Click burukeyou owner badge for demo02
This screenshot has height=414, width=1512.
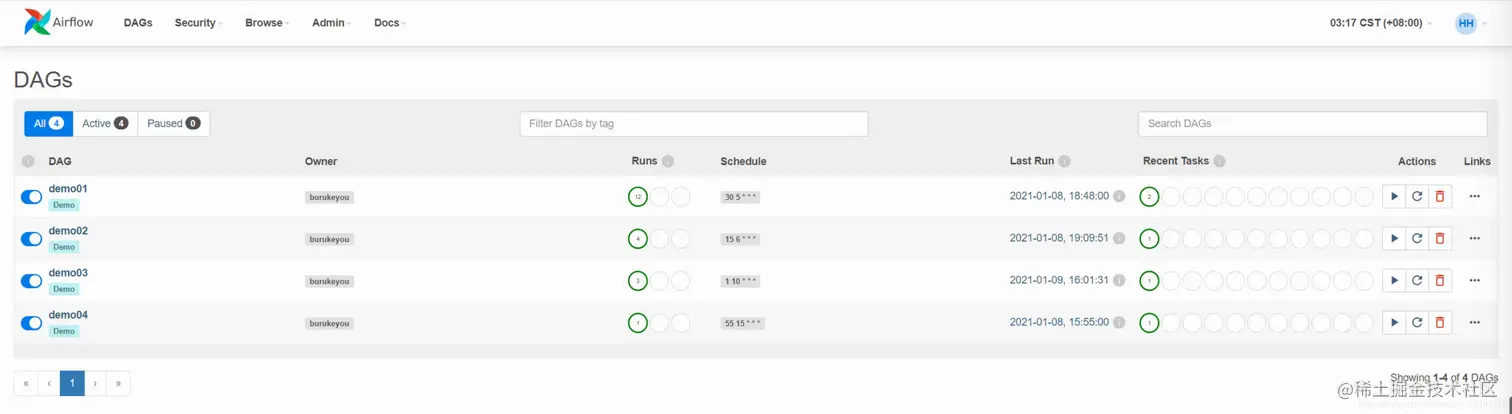click(x=329, y=239)
